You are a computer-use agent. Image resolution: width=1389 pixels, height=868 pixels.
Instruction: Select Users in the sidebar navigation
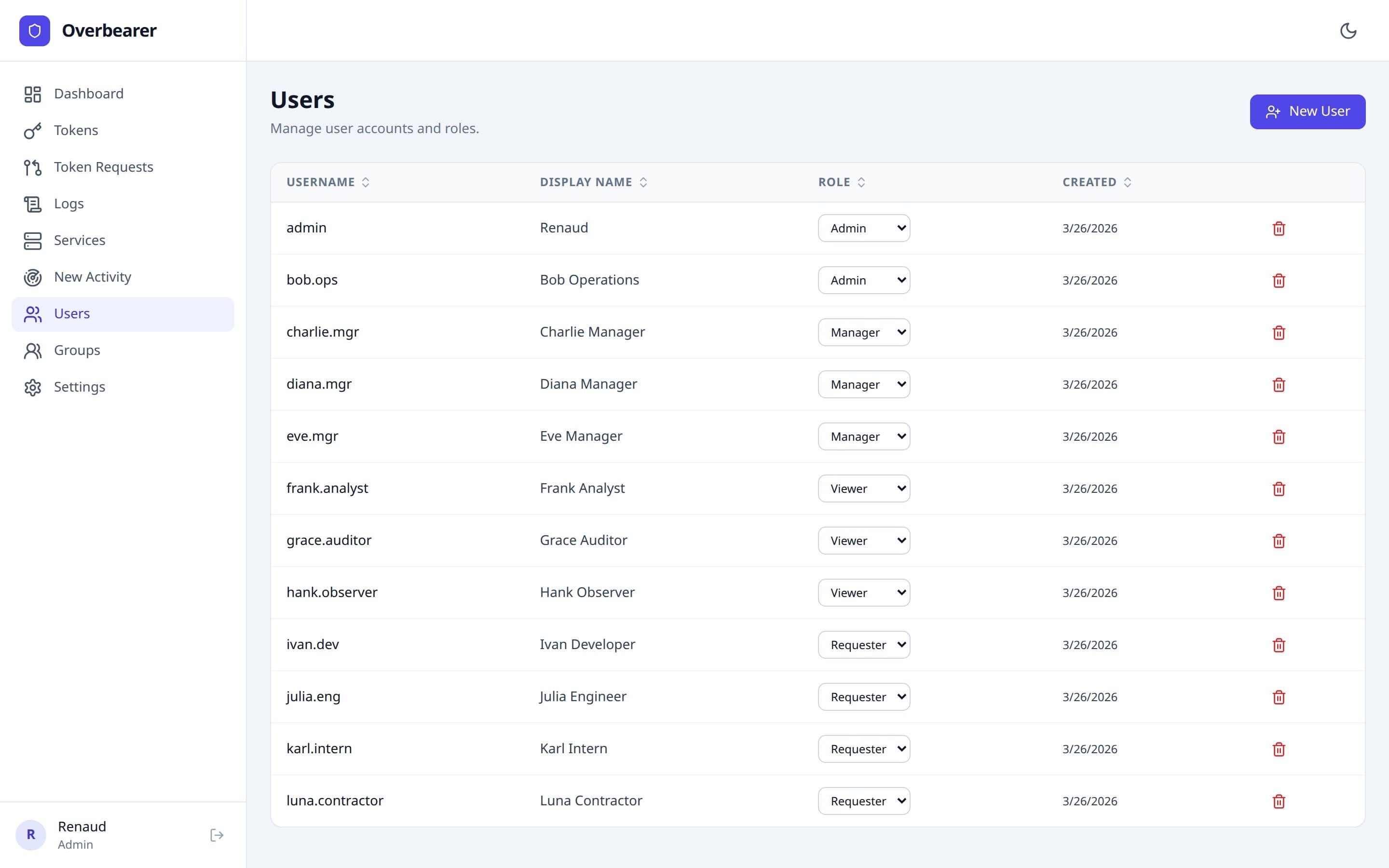point(72,313)
